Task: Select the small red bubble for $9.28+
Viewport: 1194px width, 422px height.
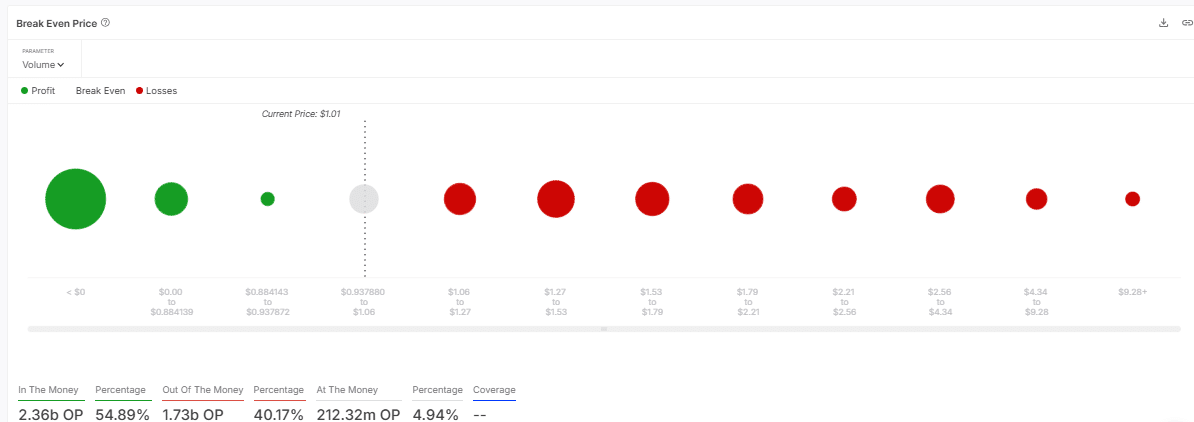Action: (x=1132, y=199)
